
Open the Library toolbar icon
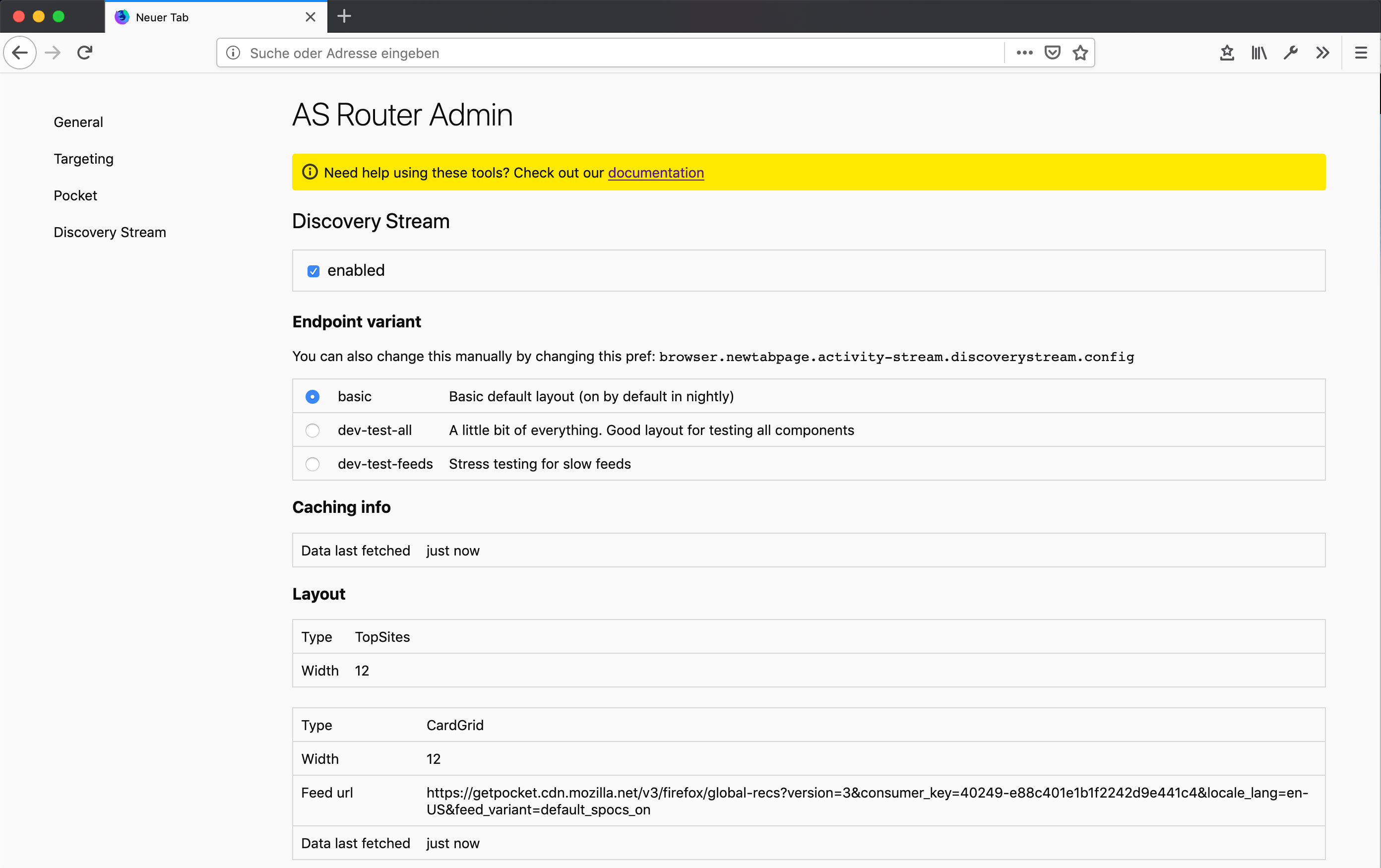click(x=1259, y=53)
